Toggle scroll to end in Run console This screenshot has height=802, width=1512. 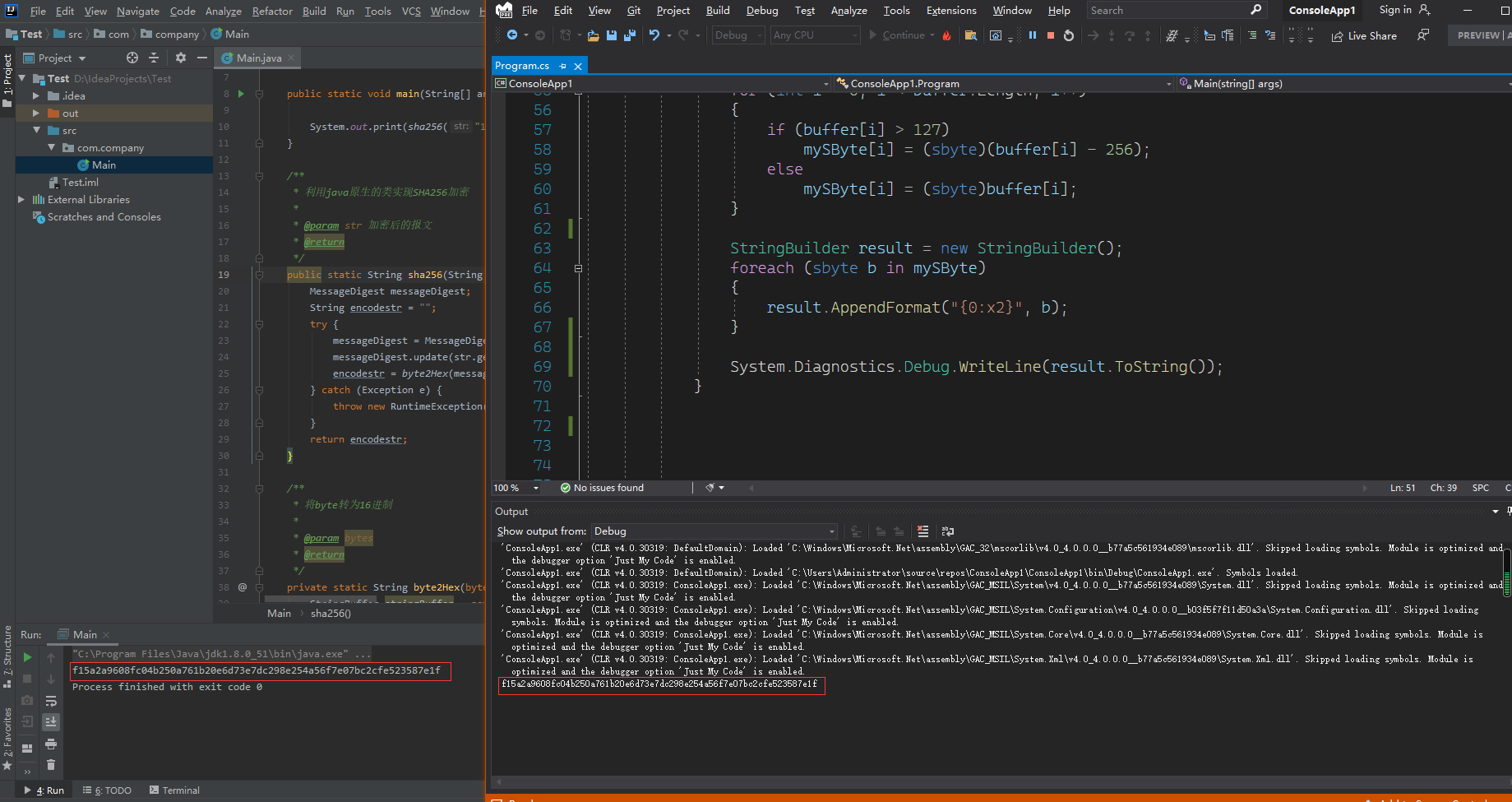51,722
